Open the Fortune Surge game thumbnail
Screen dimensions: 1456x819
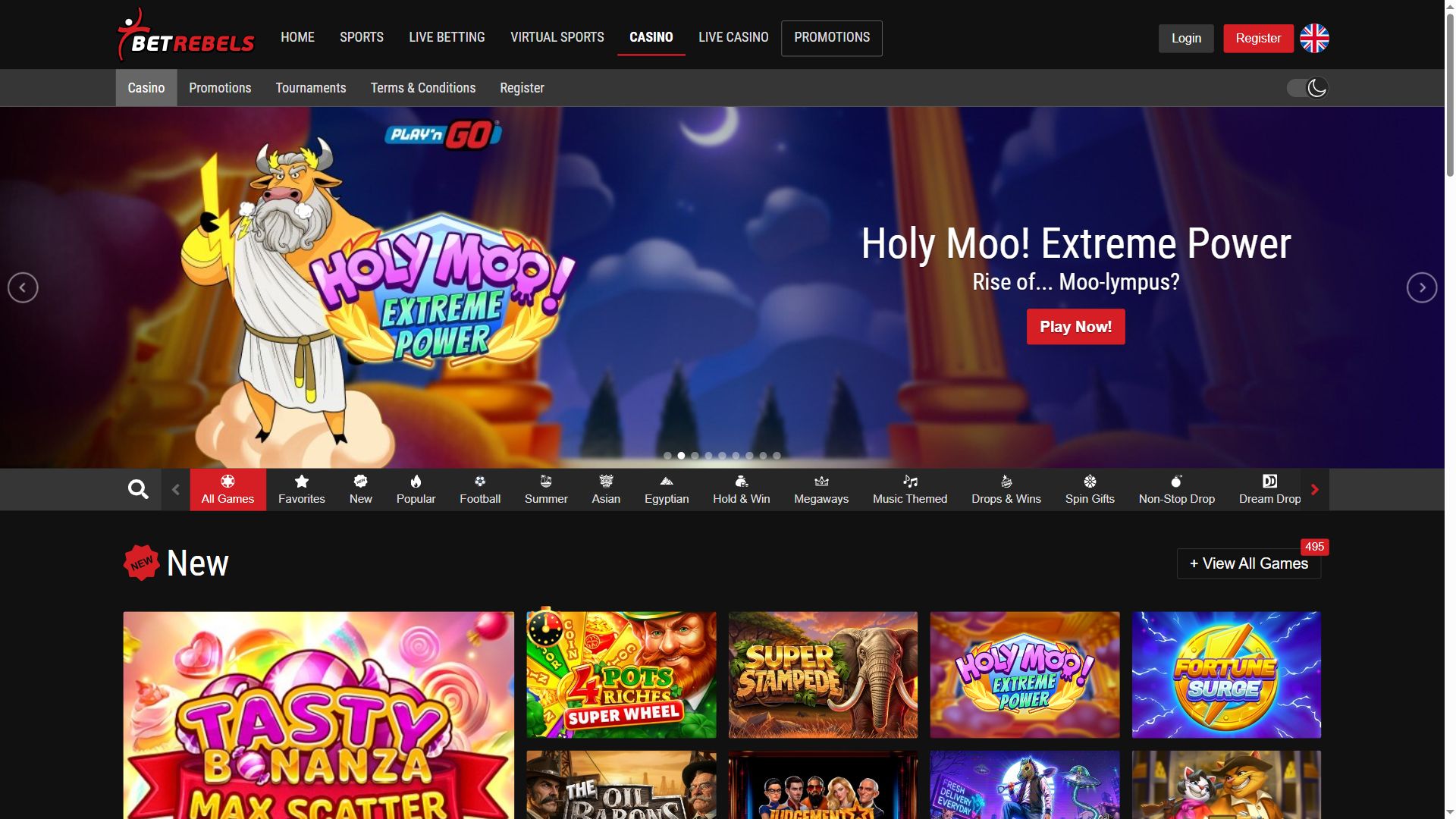tap(1226, 675)
